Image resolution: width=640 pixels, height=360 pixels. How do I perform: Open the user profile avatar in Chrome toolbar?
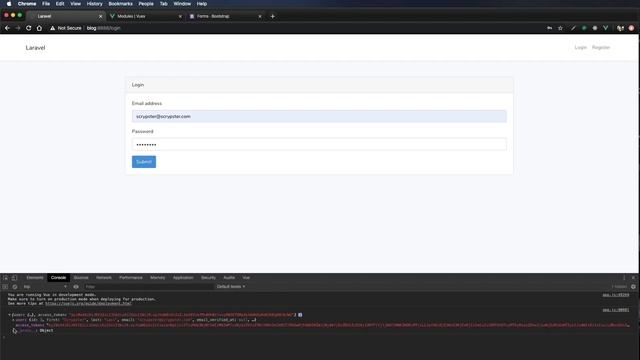coord(631,28)
